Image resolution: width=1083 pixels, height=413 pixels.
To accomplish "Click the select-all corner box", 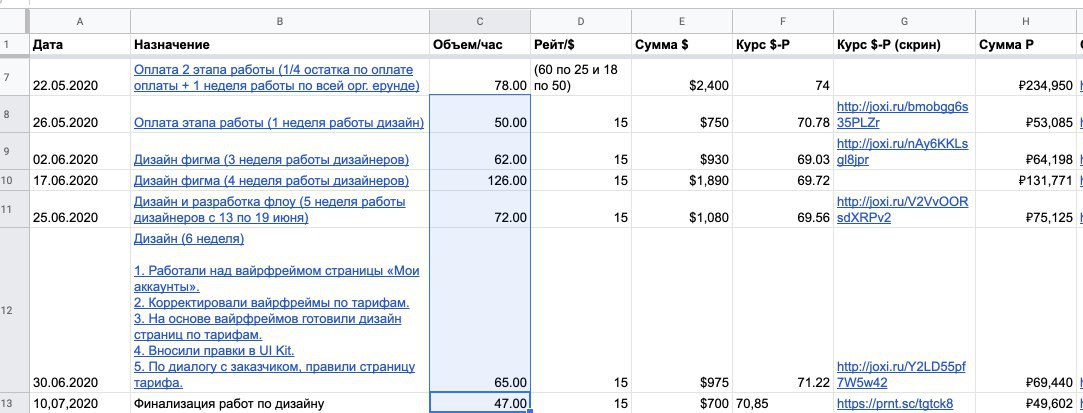I will tap(14, 21).
